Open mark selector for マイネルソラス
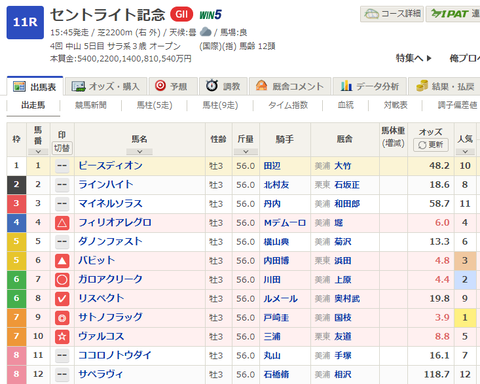 (x=62, y=204)
